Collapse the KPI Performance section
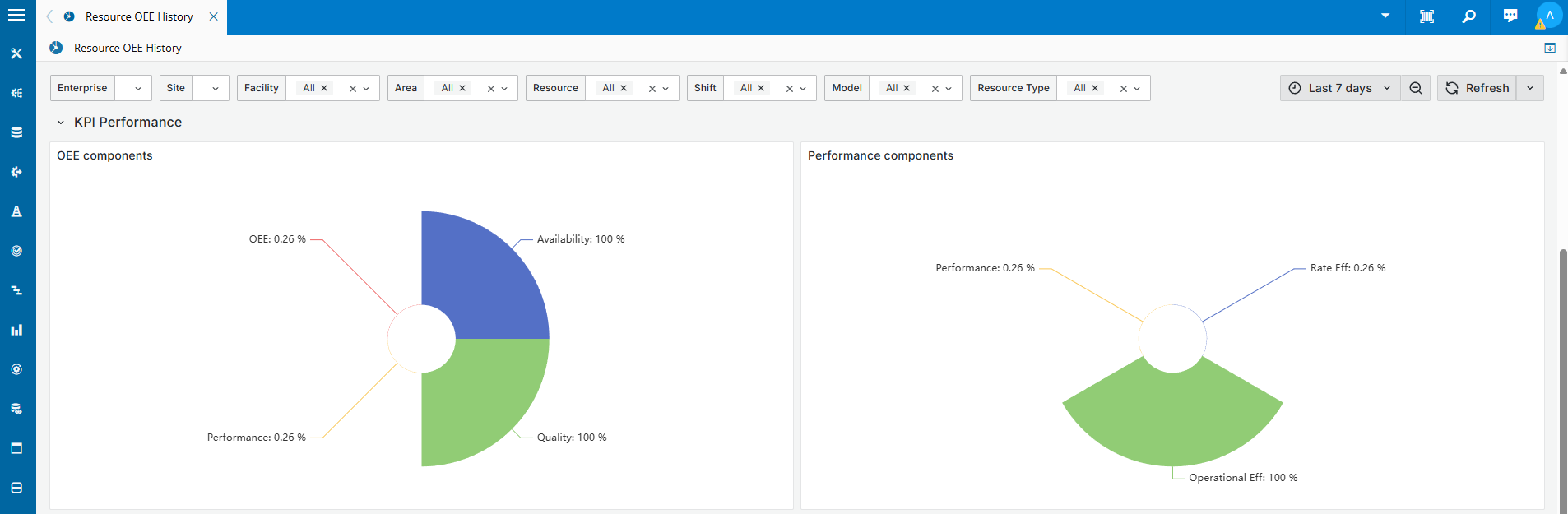This screenshot has height=514, width=1568. [x=61, y=123]
